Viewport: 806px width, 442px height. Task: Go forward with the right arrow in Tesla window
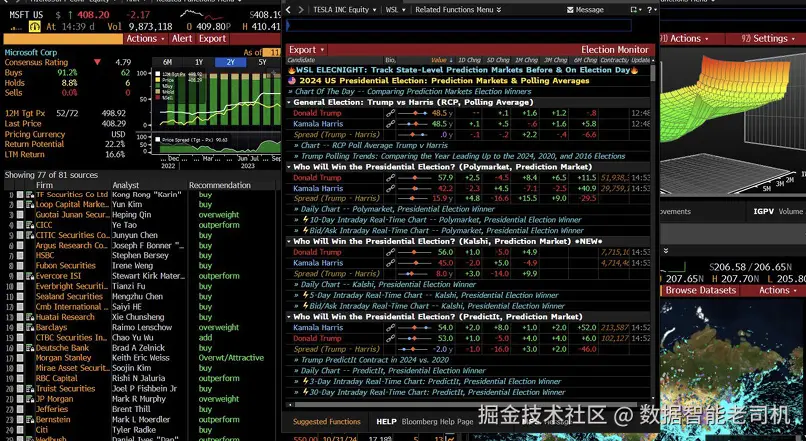pos(301,10)
